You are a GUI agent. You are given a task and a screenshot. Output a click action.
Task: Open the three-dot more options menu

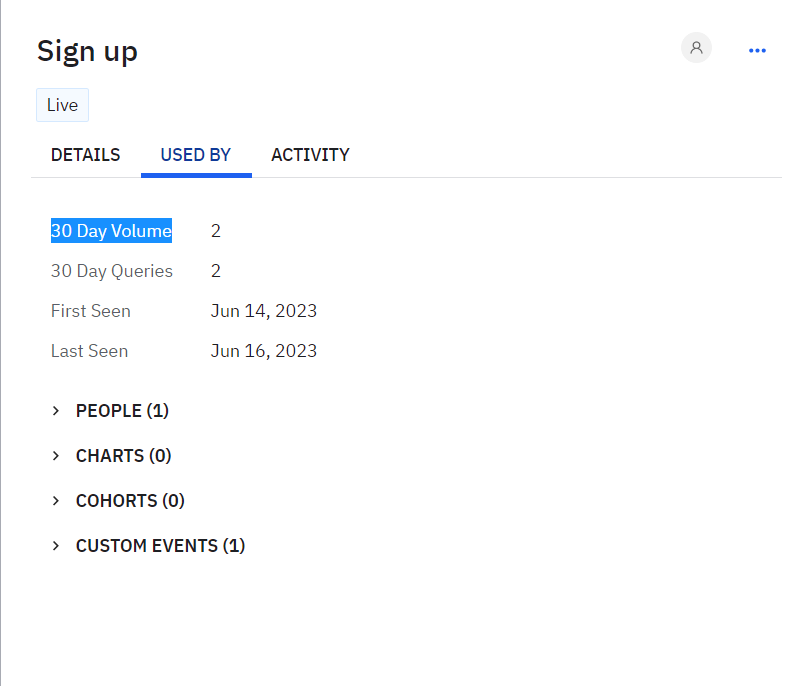pyautogui.click(x=757, y=50)
